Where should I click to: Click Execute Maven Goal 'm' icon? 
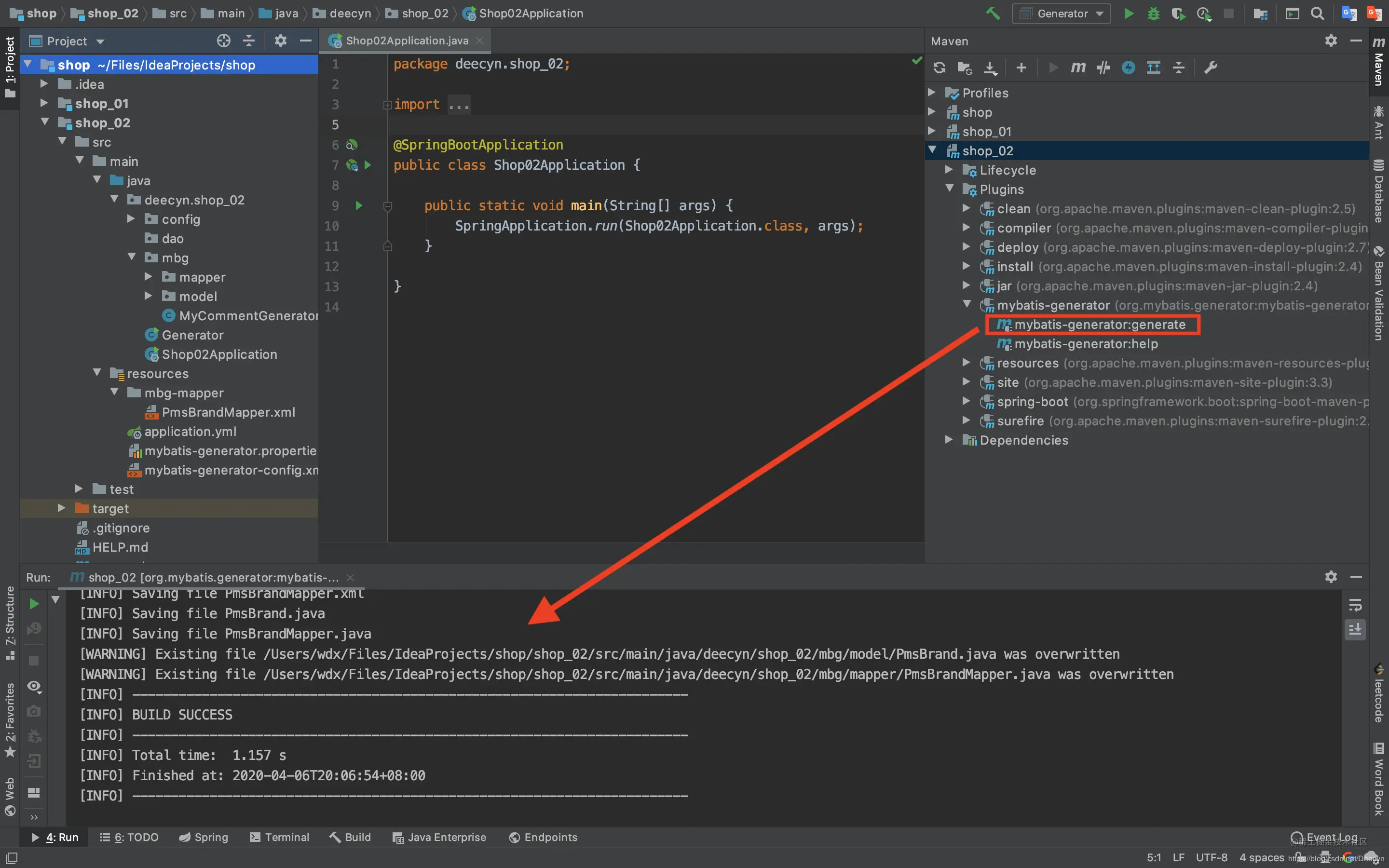[x=1078, y=68]
